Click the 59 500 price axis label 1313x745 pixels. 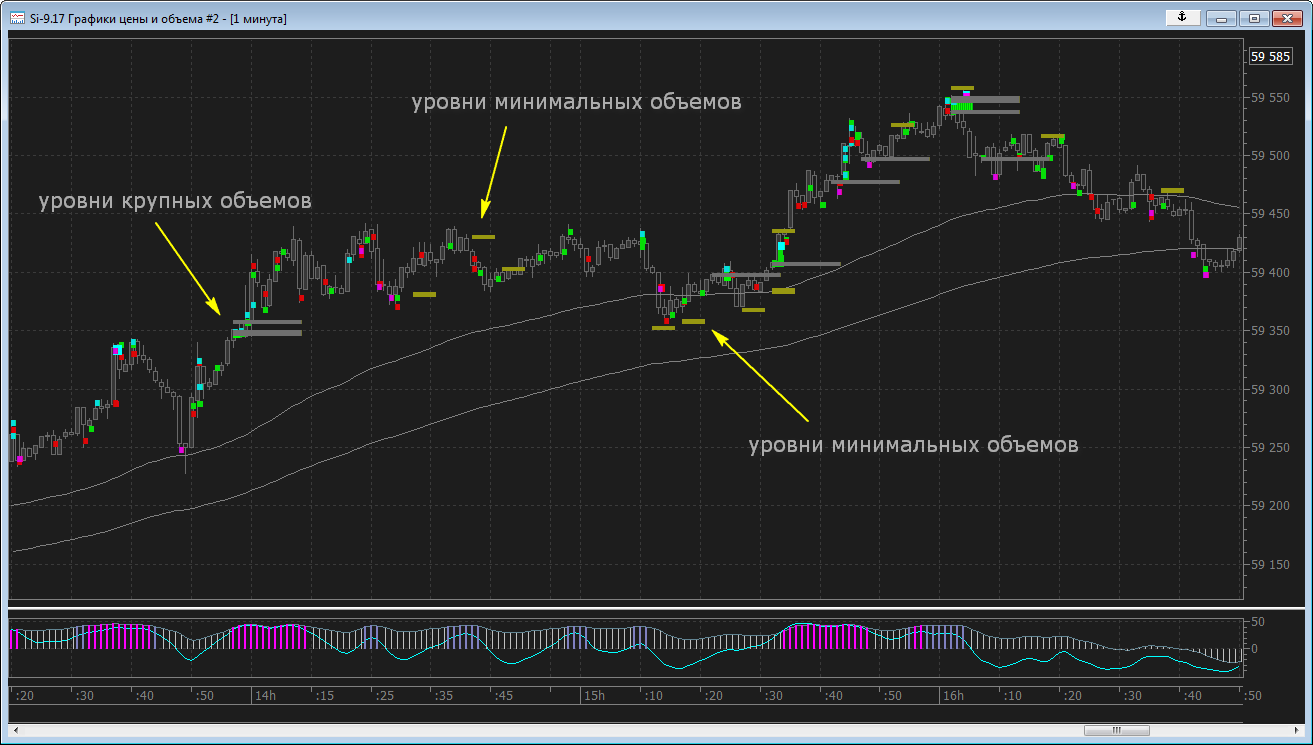click(1271, 156)
